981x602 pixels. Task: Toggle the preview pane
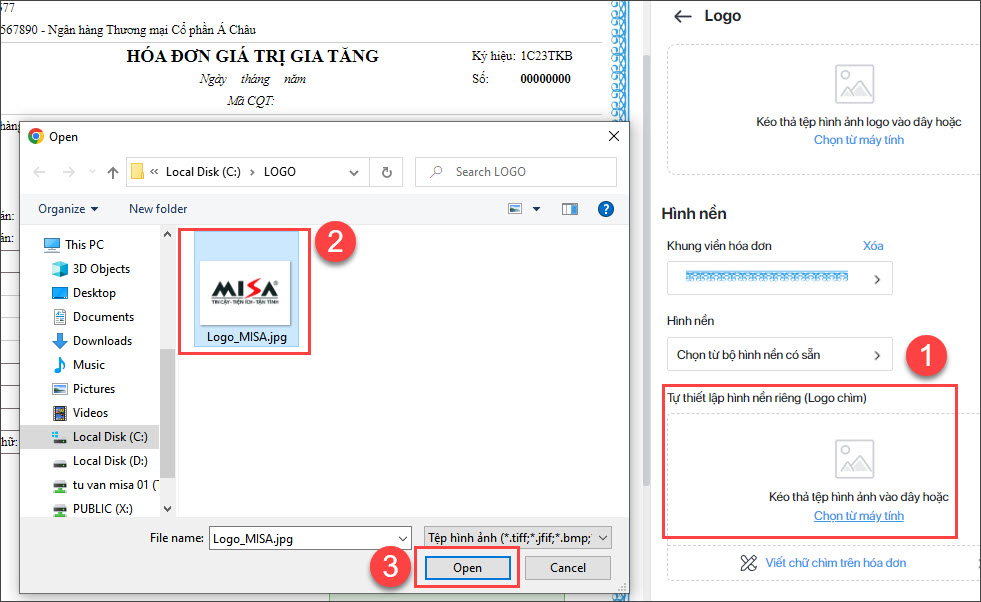click(570, 209)
